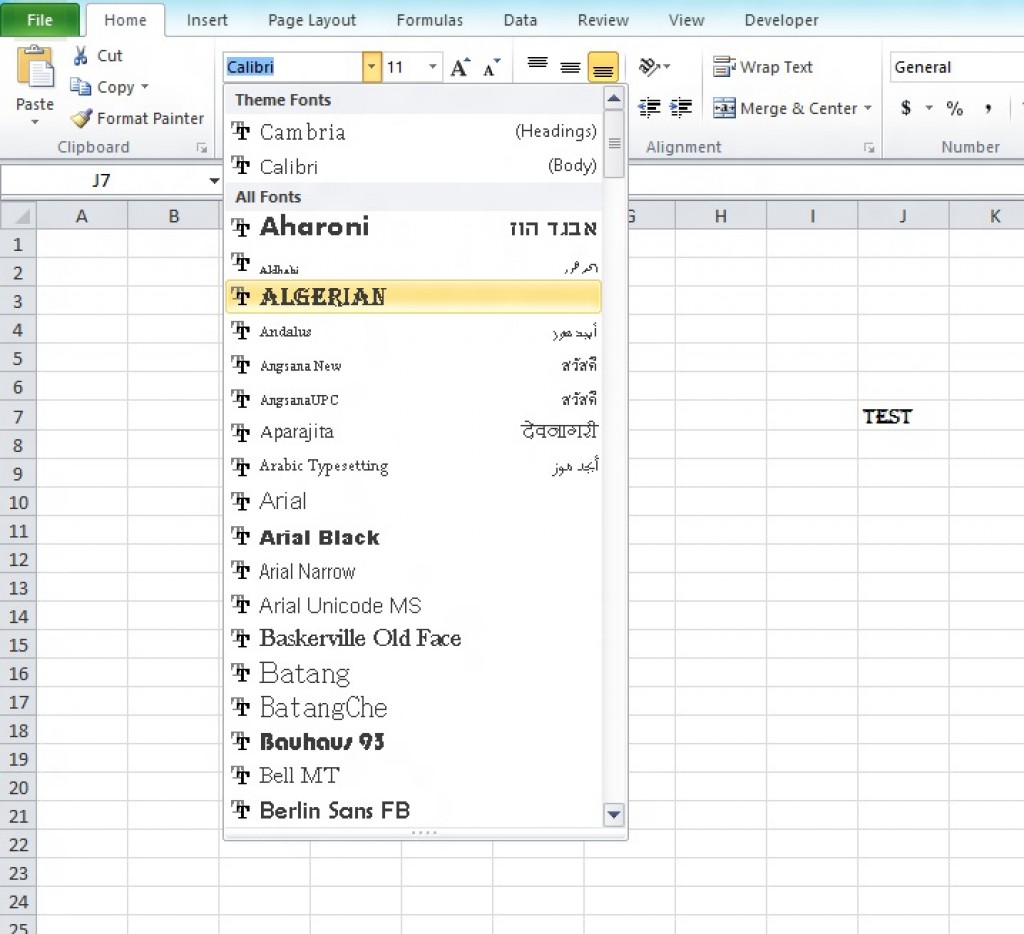The height and width of the screenshot is (934, 1024).
Task: Open the font size dropdown
Action: click(434, 66)
